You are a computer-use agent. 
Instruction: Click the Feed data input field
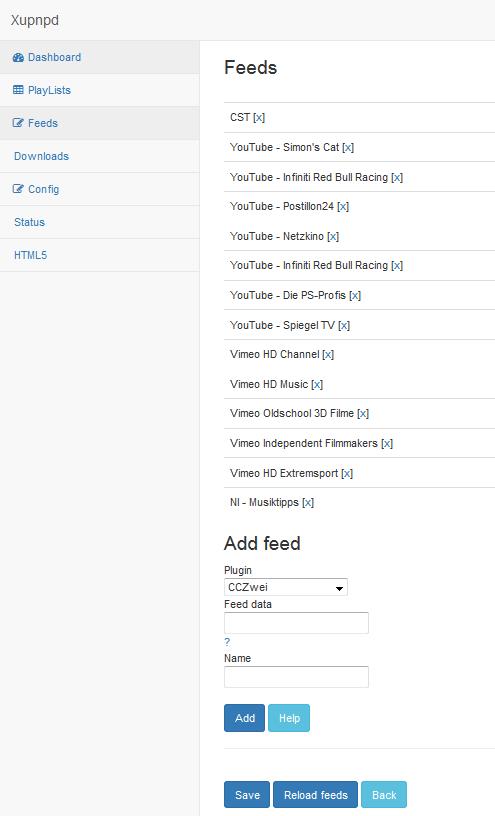[x=296, y=623]
